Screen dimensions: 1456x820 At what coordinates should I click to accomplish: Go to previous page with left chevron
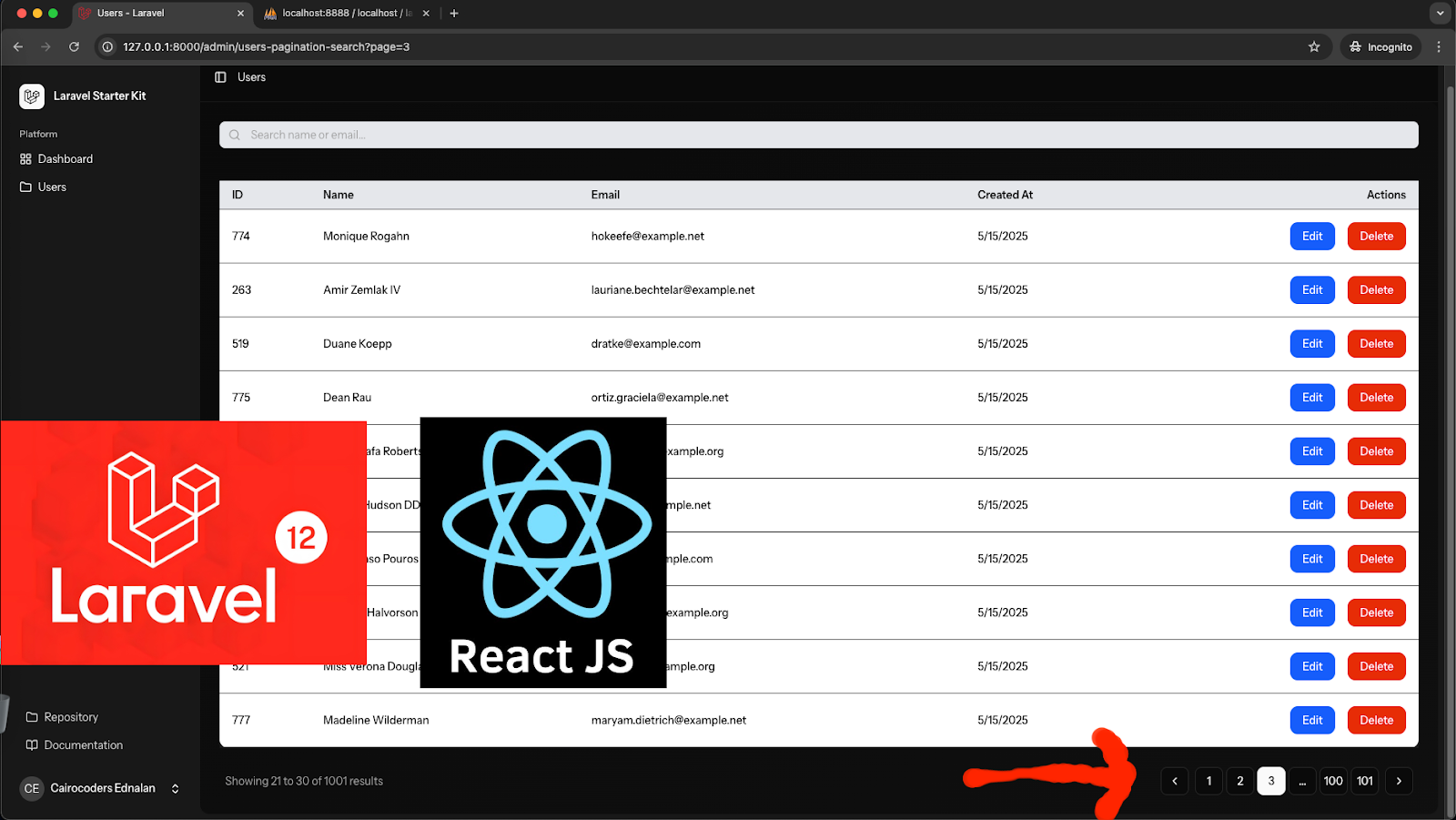[1175, 781]
